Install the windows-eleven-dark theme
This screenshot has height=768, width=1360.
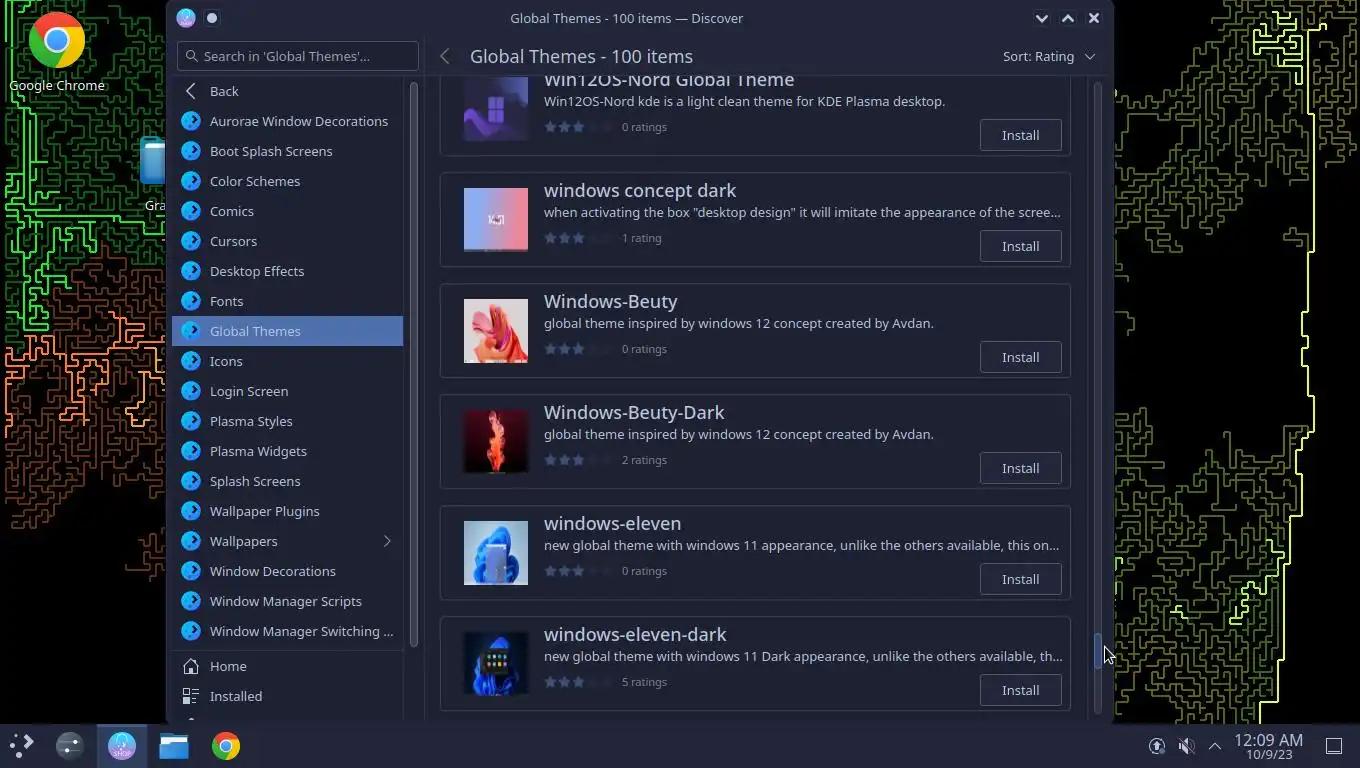click(x=1020, y=690)
